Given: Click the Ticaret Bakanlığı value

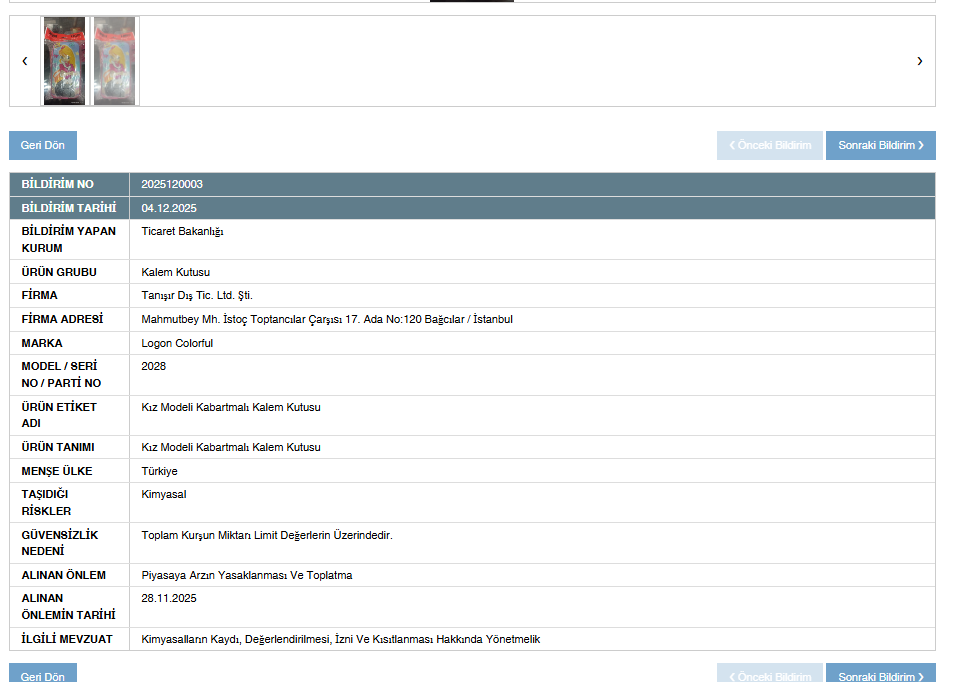Looking at the screenshot, I should [x=182, y=231].
